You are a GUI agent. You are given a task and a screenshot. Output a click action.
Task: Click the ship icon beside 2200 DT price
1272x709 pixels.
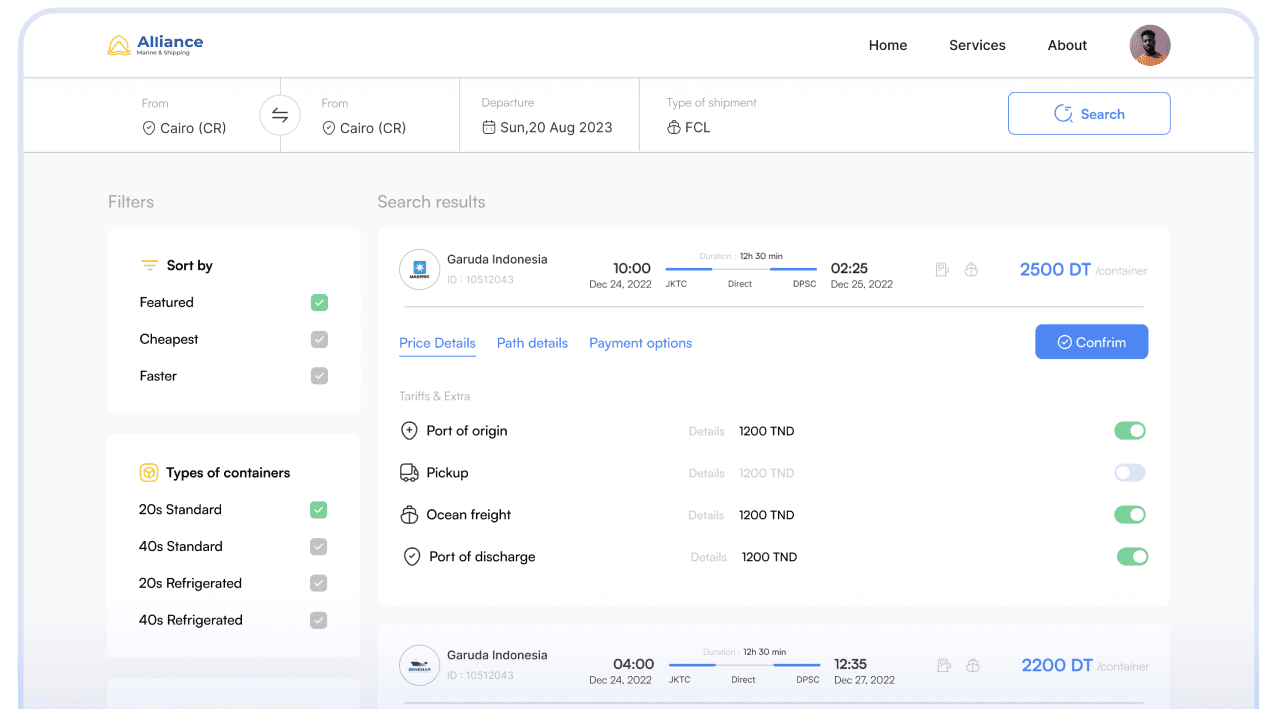pos(972,665)
